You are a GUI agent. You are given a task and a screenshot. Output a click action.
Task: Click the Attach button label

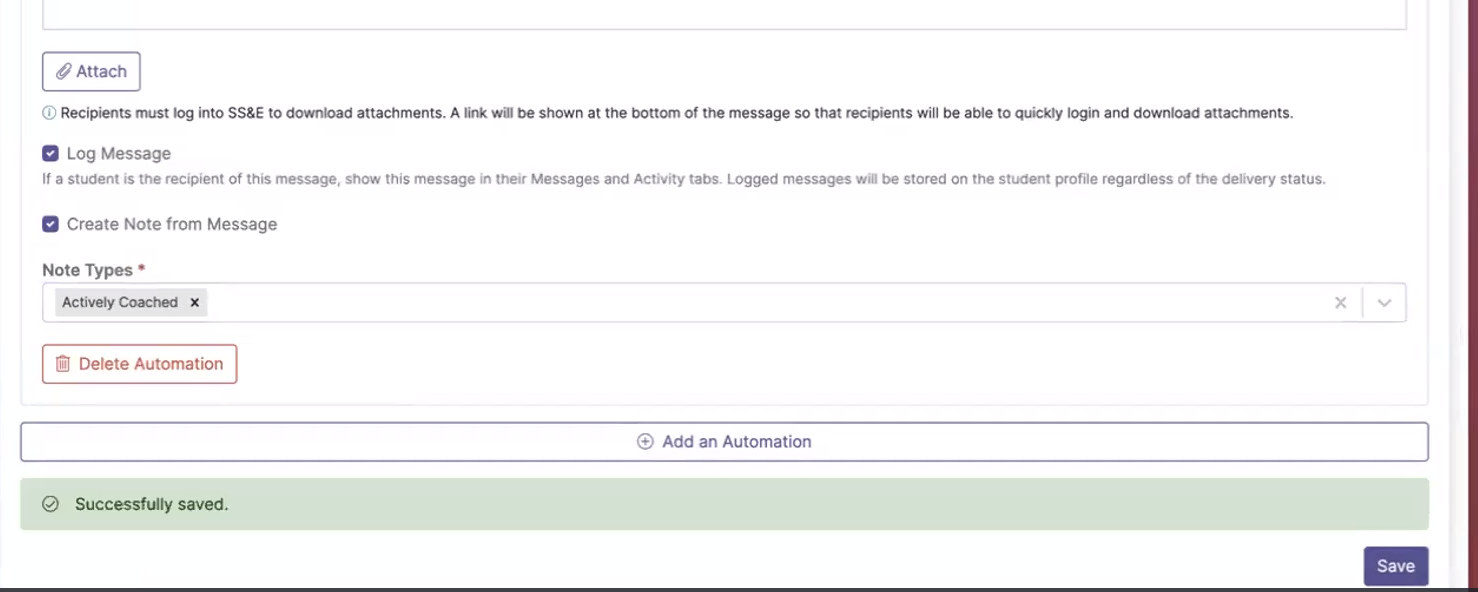[x=102, y=71]
